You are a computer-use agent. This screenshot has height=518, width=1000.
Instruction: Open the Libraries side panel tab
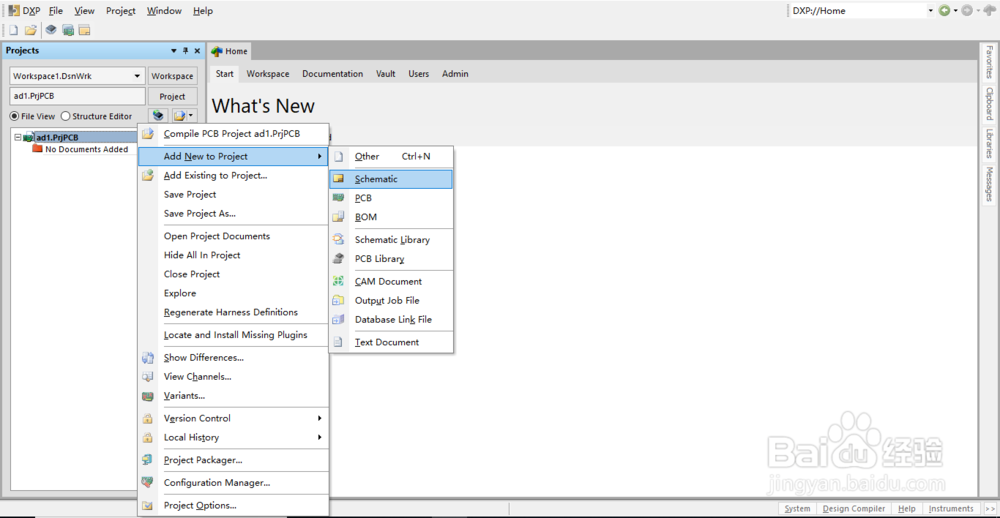989,144
